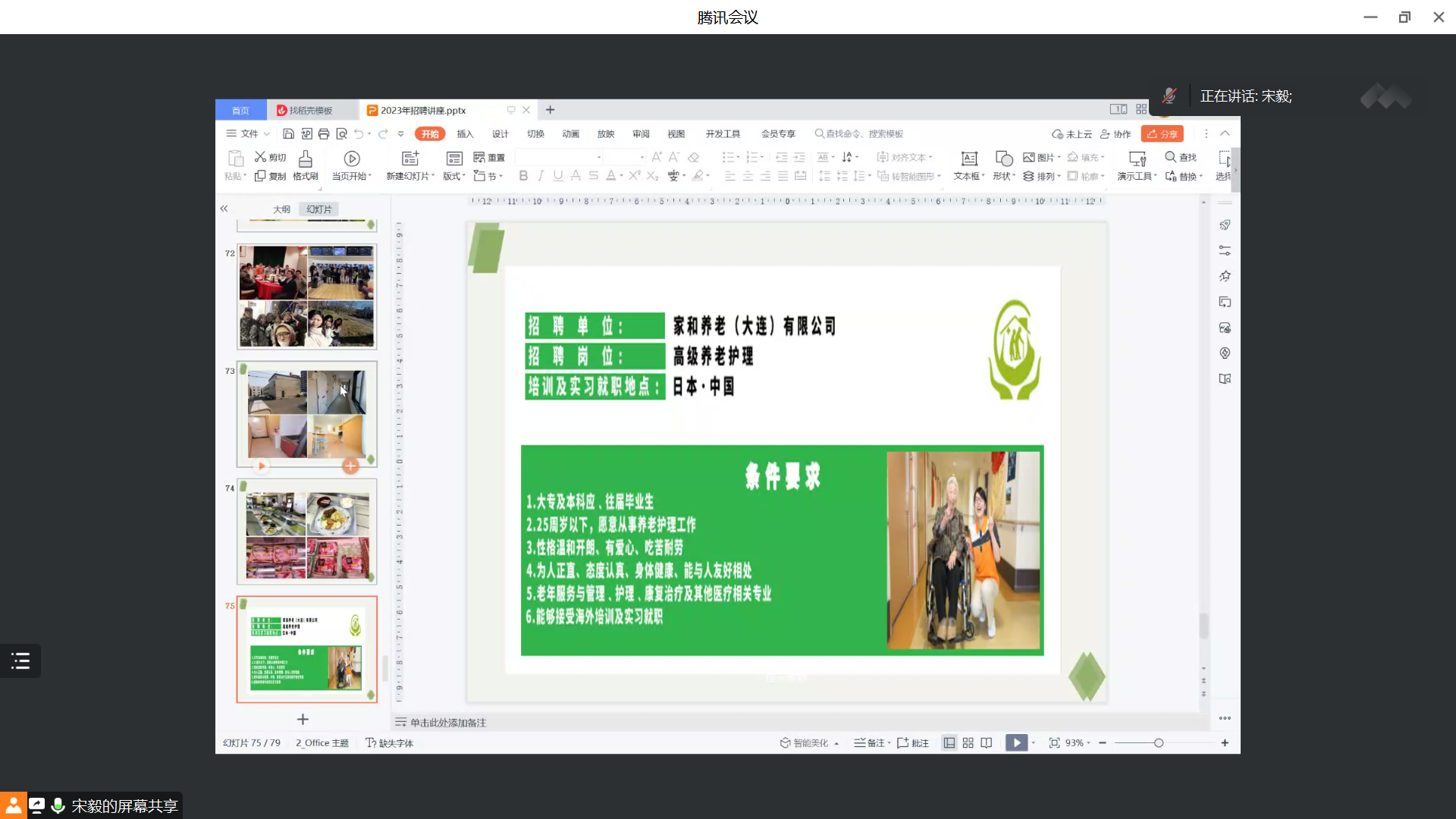Switch to the 大纲 outline pane tab
Screen dimensions: 1456x819
[281, 209]
